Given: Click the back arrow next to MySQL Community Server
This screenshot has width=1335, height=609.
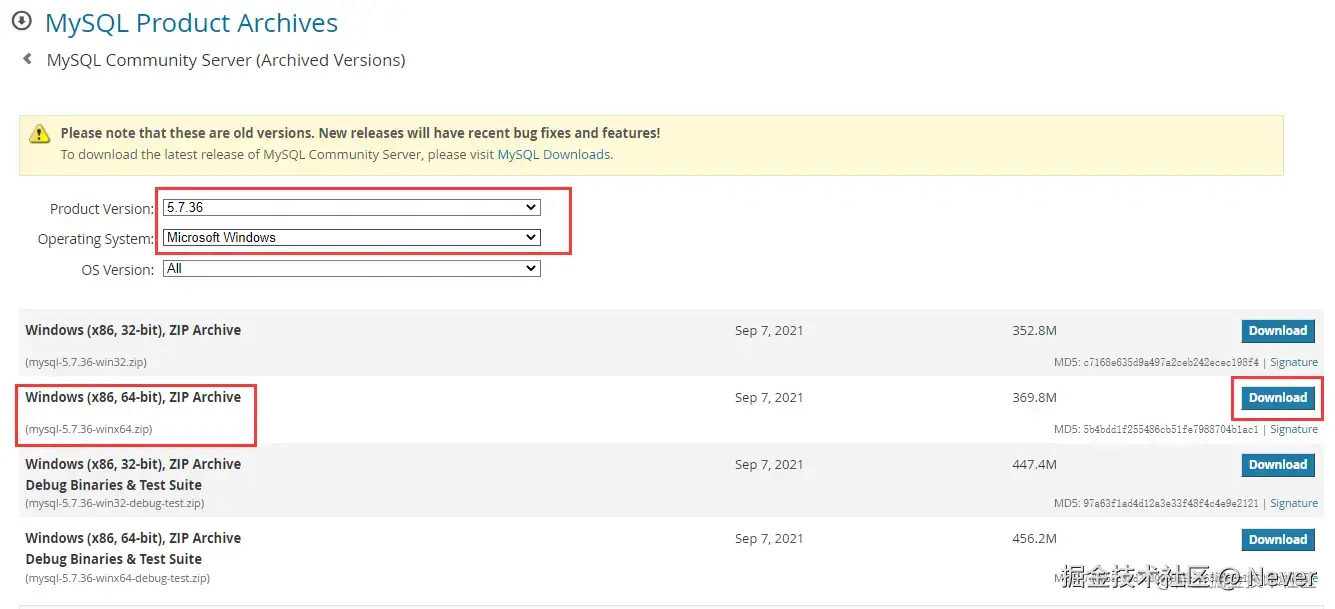Looking at the screenshot, I should pyautogui.click(x=27, y=59).
